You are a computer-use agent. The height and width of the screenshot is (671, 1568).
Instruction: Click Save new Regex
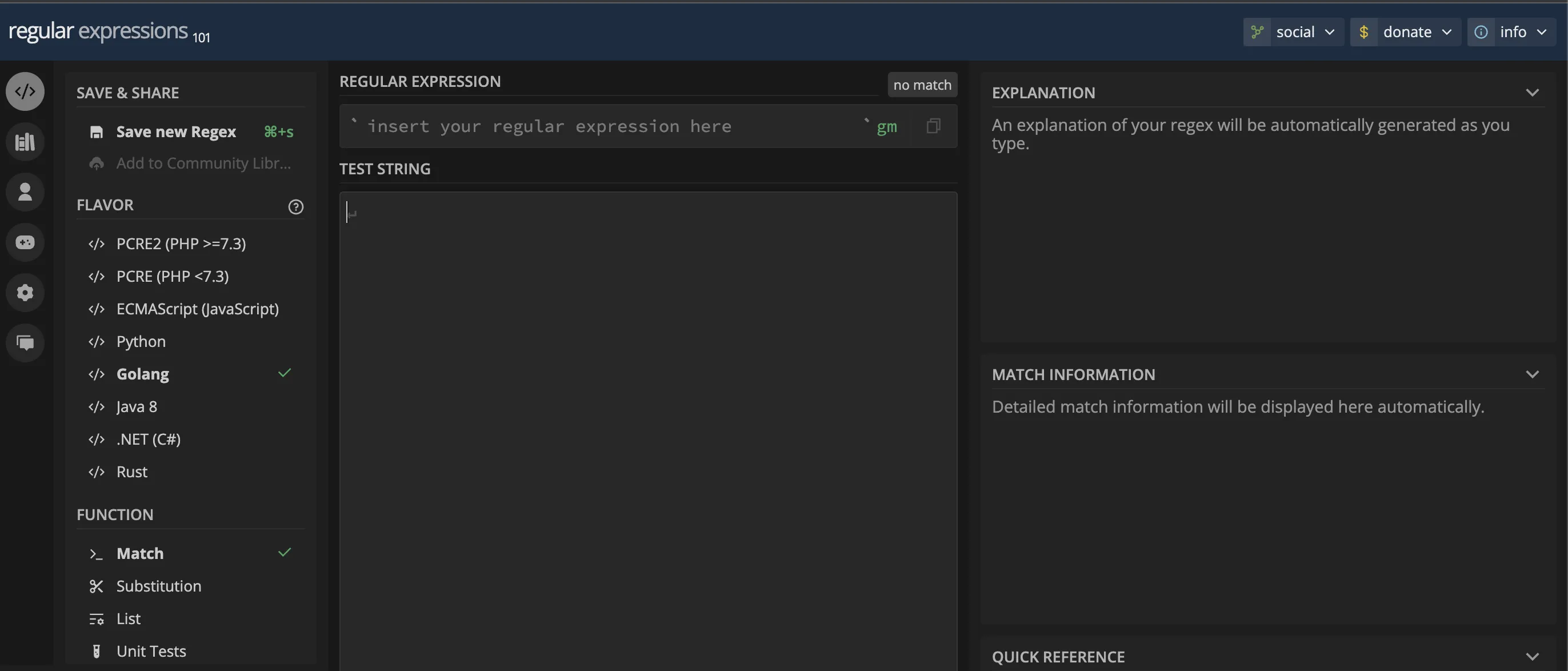190,132
